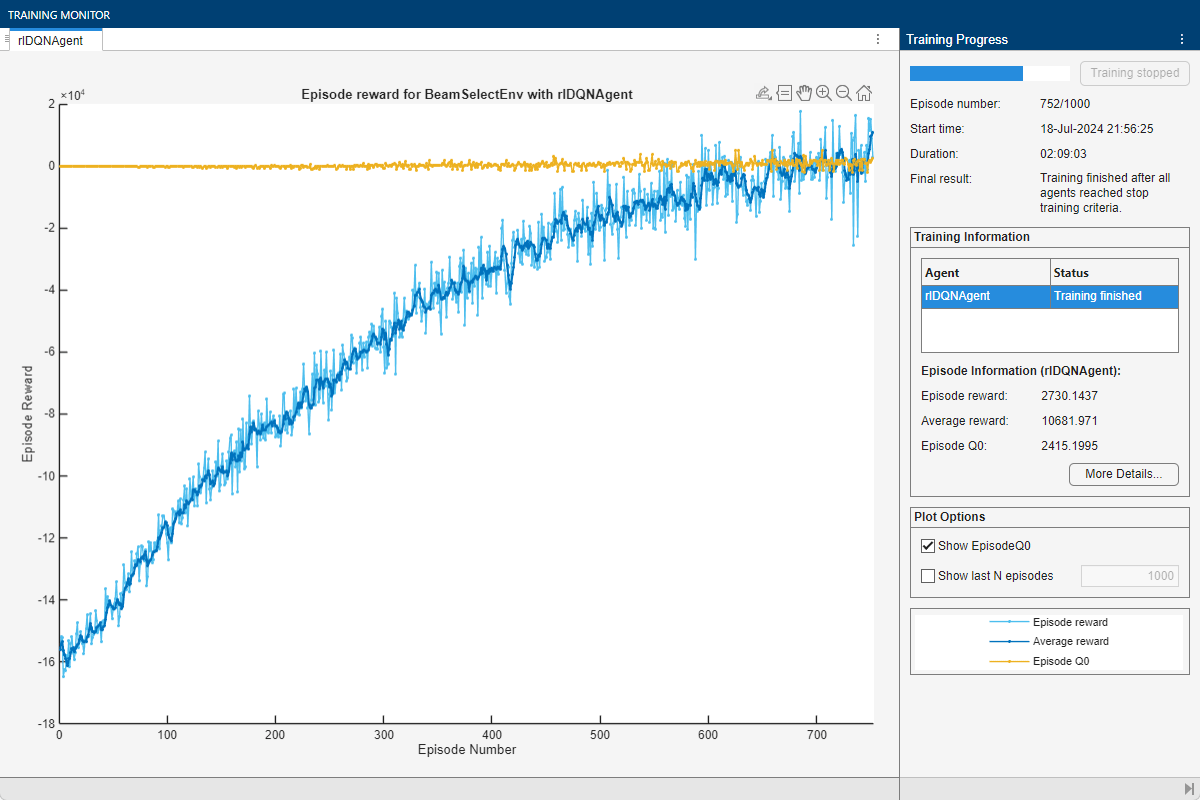Uncheck the Show EpisodeQ0 checkbox
The height and width of the screenshot is (800, 1200).
928,546
